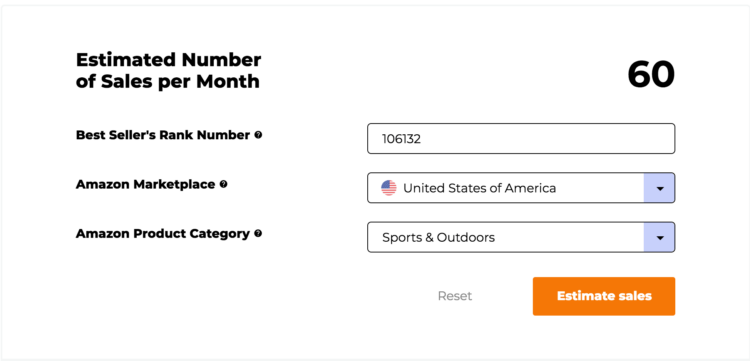Viewport: 750px width, 361px height.
Task: Click the Estimated Number heading line
Action: [x=168, y=60]
